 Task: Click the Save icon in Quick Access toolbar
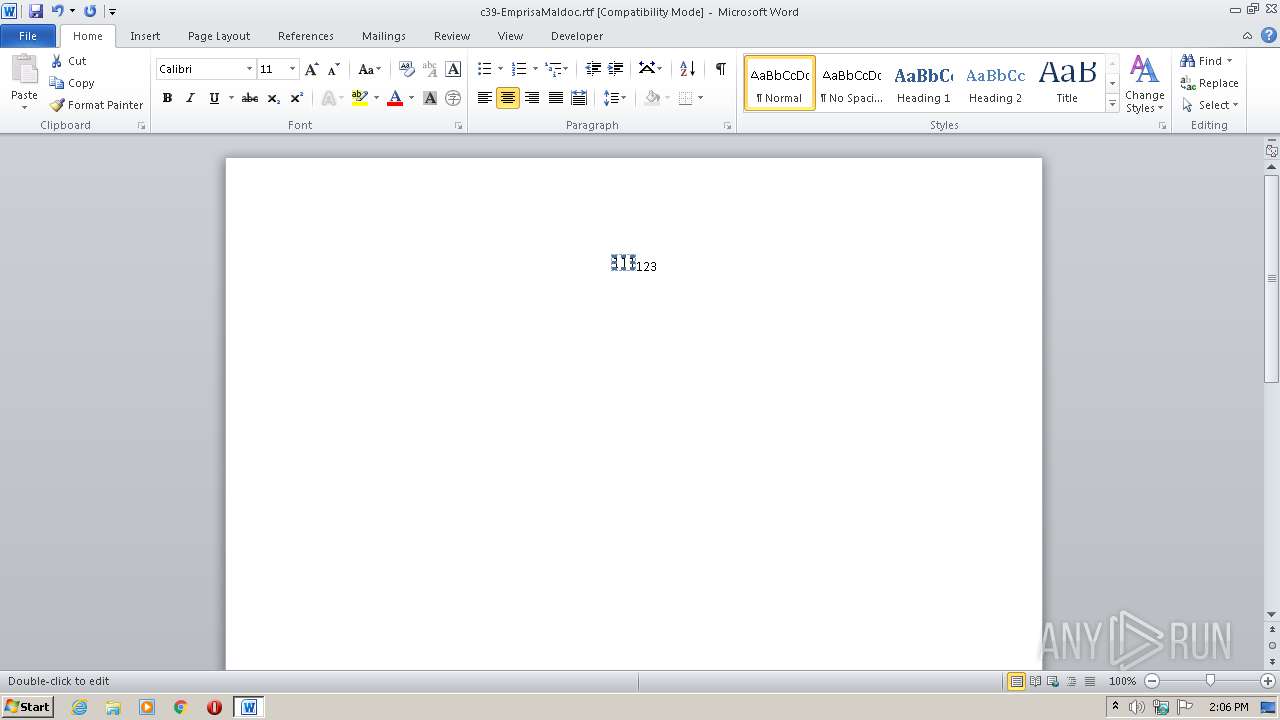coord(36,11)
